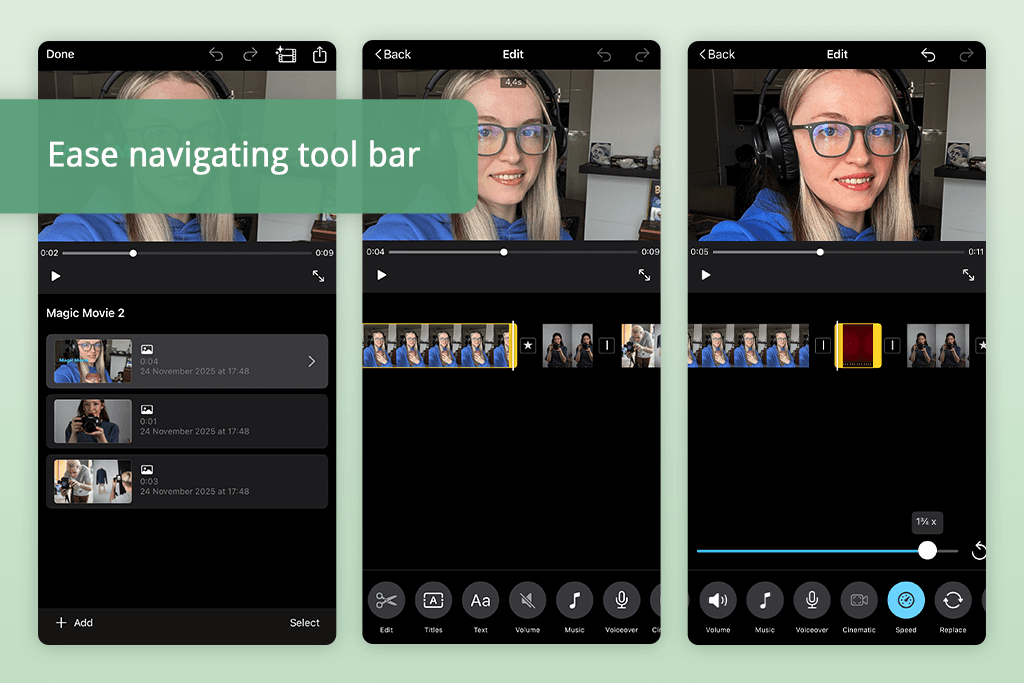Open Music tool in right screen toolbar

pyautogui.click(x=765, y=600)
